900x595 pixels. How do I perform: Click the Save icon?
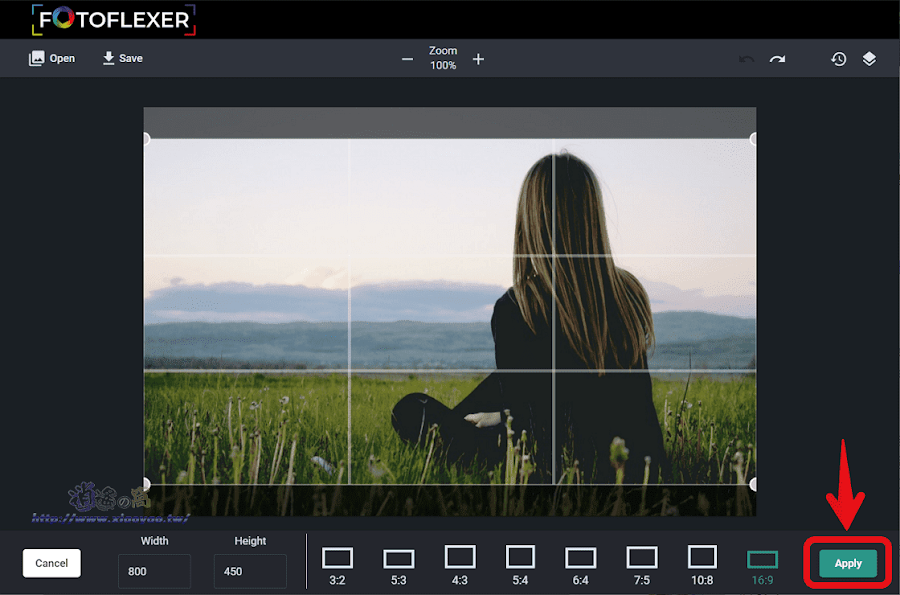coord(121,58)
